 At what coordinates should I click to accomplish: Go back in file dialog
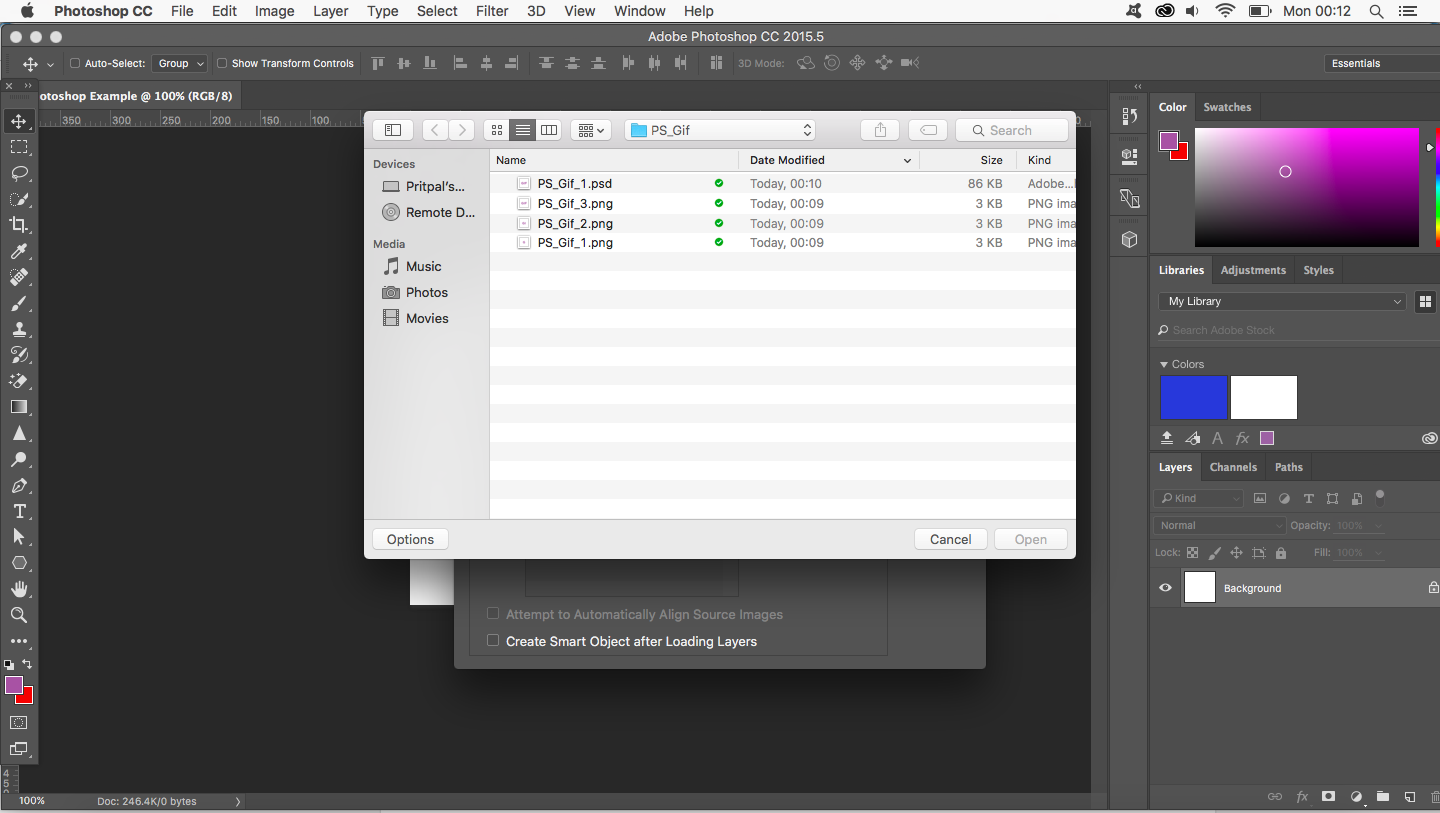point(435,130)
